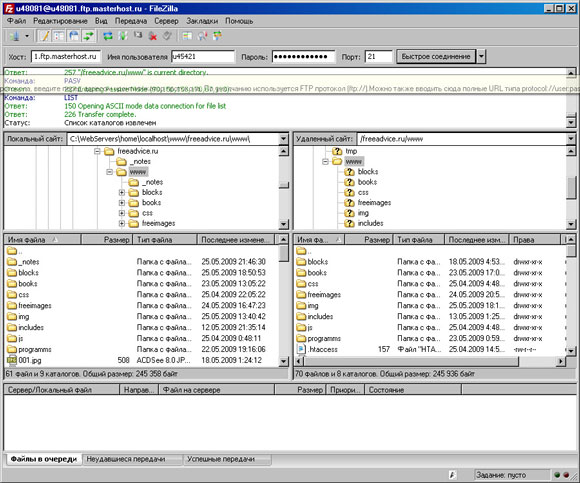Open the Передача menu
This screenshot has height=483, width=580.
click(131, 21)
